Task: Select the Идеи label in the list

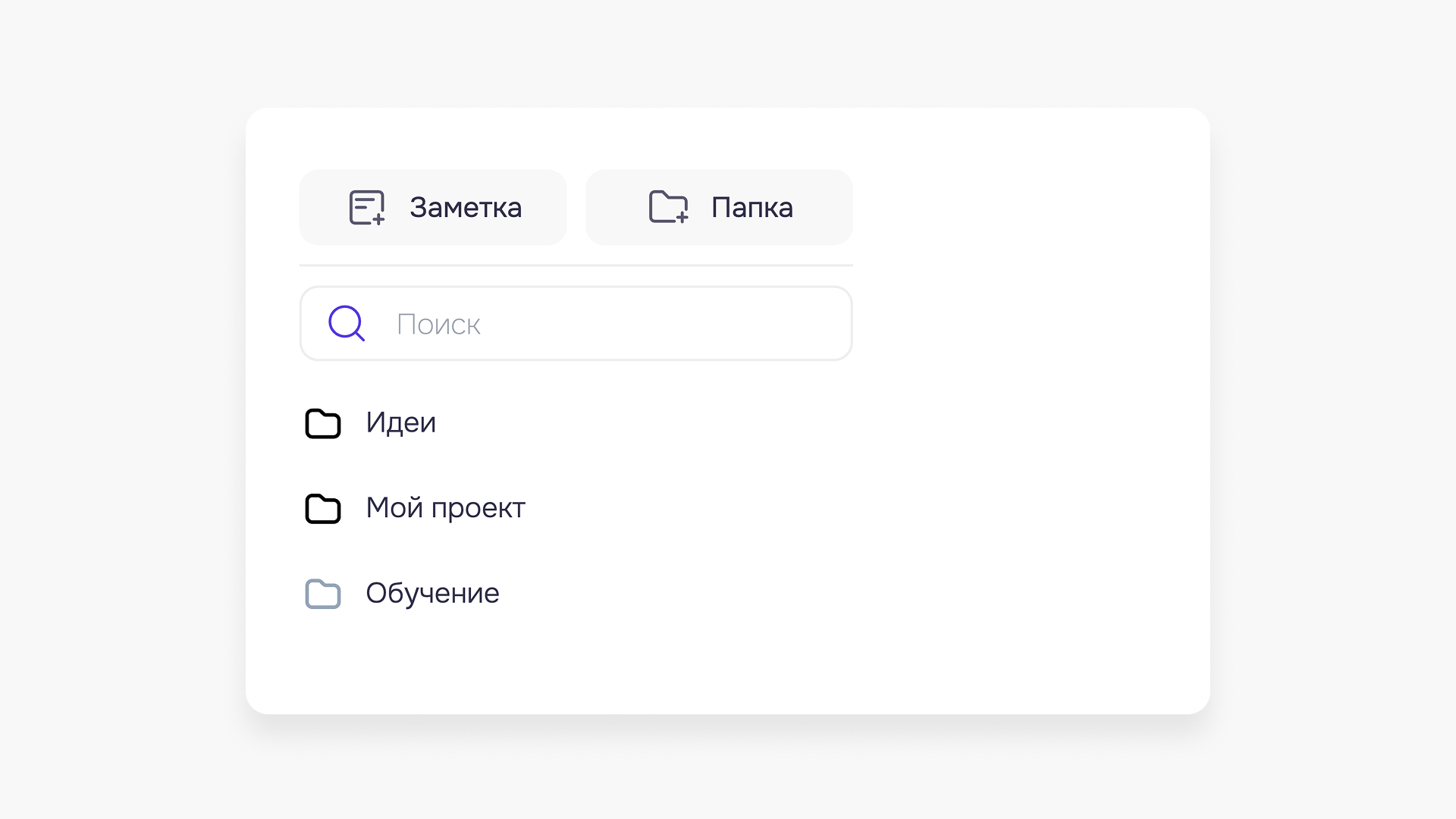Action: (x=400, y=422)
